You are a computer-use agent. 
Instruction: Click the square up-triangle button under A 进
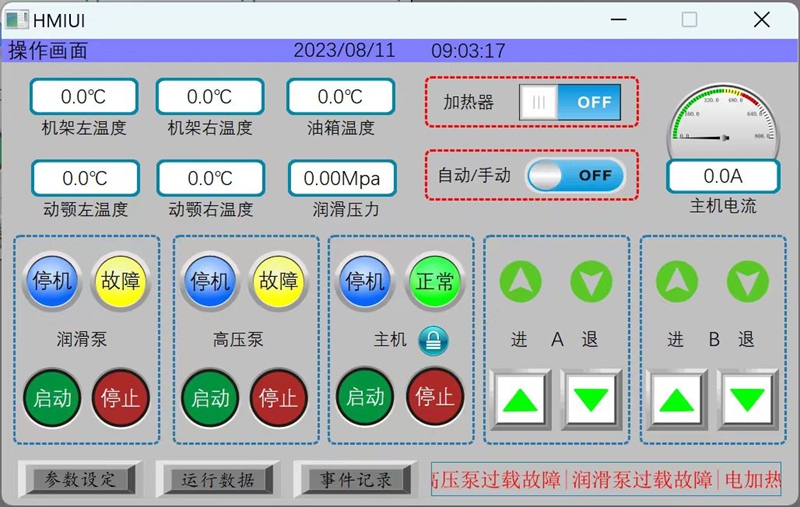tap(520, 399)
